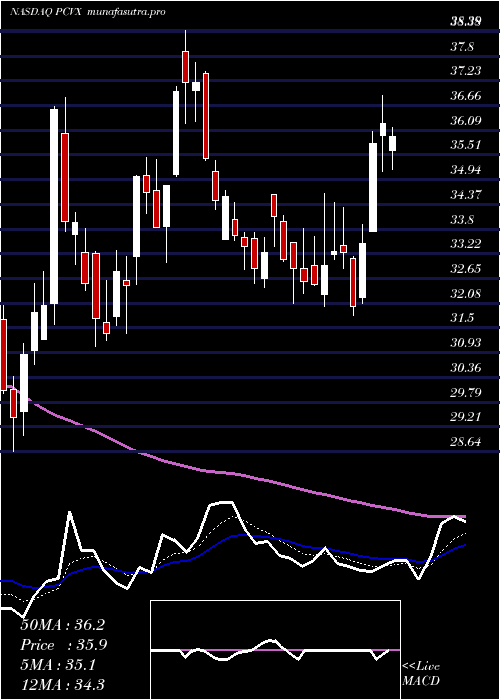Click the 37.8 price axis label
The width and height of the screenshot is (500, 700).
462,46
